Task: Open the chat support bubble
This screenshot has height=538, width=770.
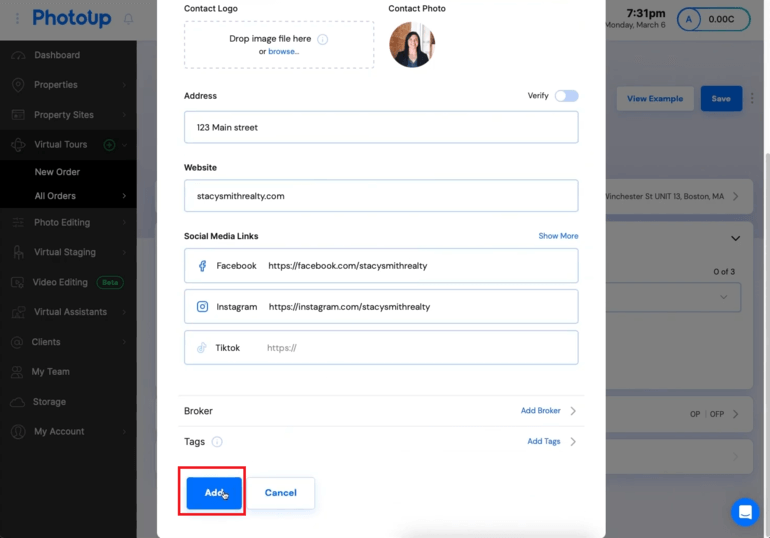Action: [x=745, y=512]
